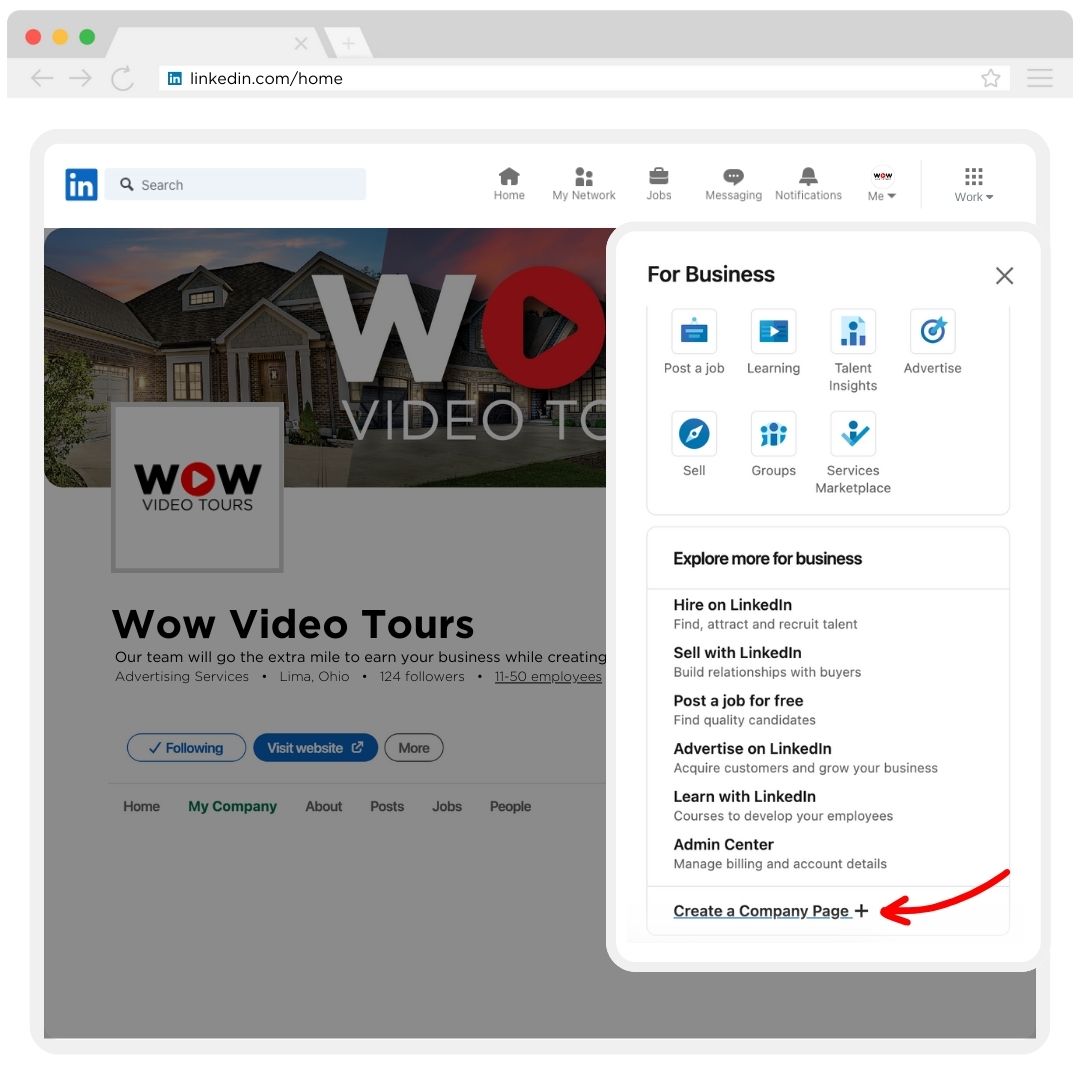Reload the page with refresh icon

click(123, 78)
